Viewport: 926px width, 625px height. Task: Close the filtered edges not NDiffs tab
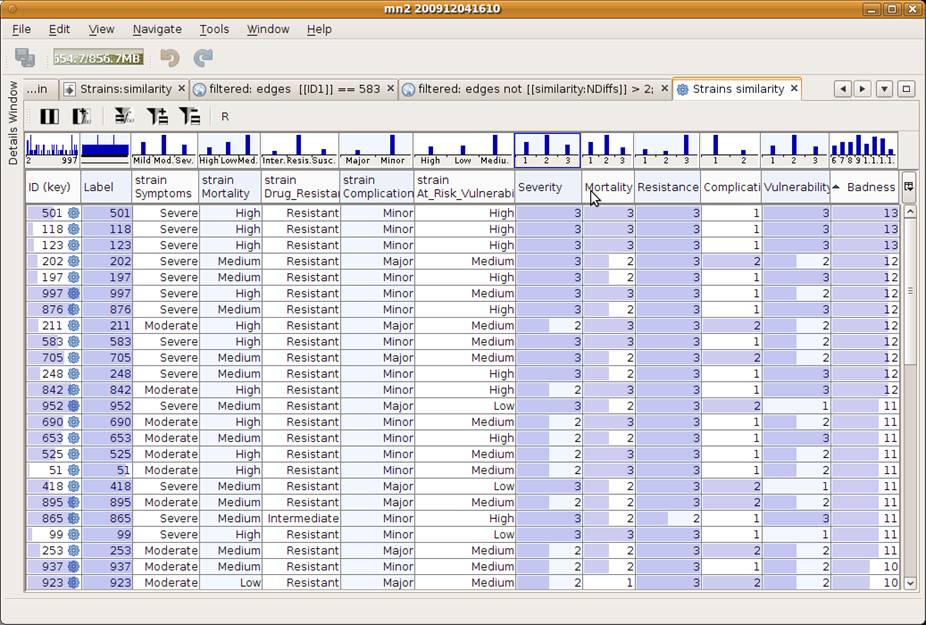pyautogui.click(x=664, y=89)
